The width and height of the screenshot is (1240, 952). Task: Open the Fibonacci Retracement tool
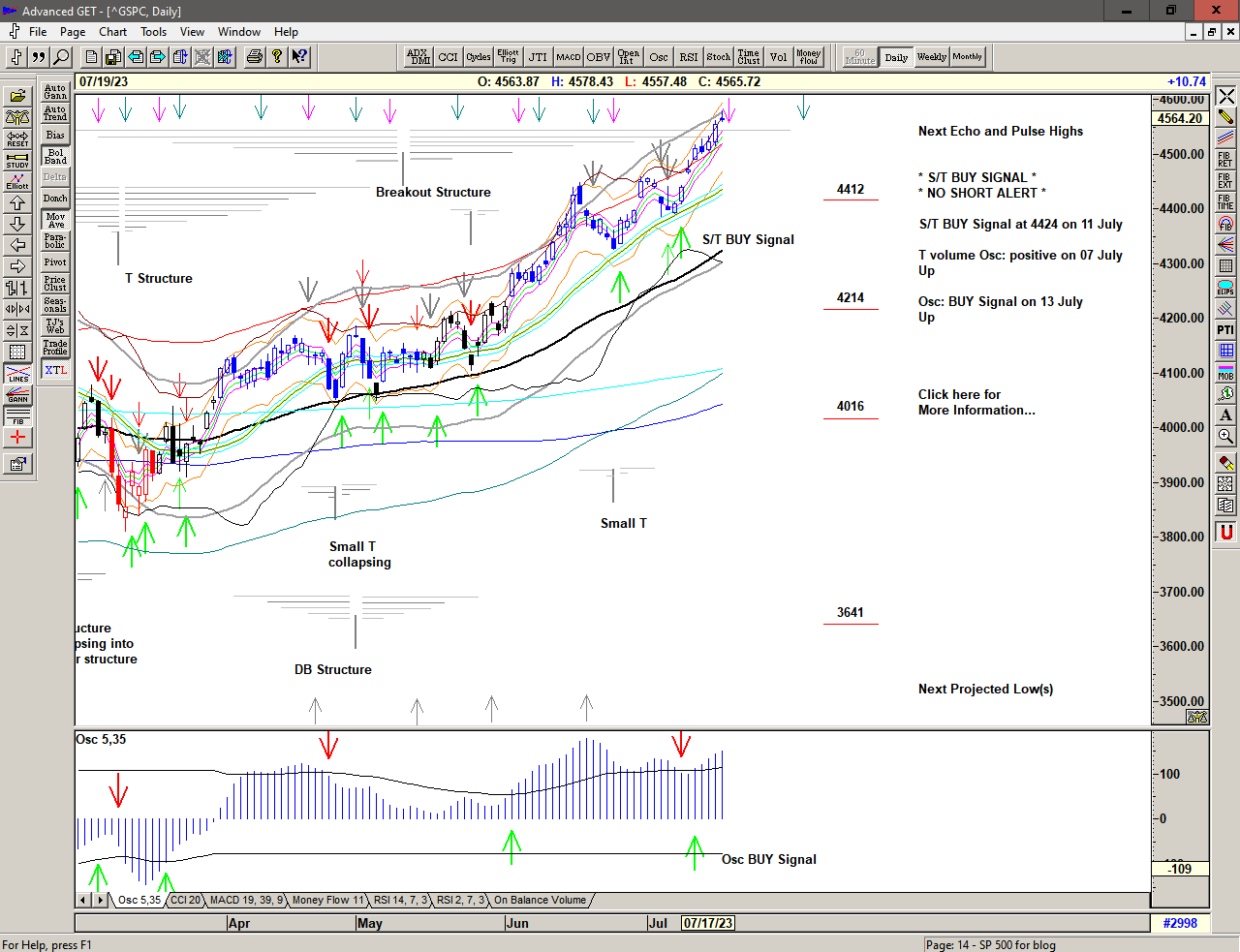(x=1225, y=160)
